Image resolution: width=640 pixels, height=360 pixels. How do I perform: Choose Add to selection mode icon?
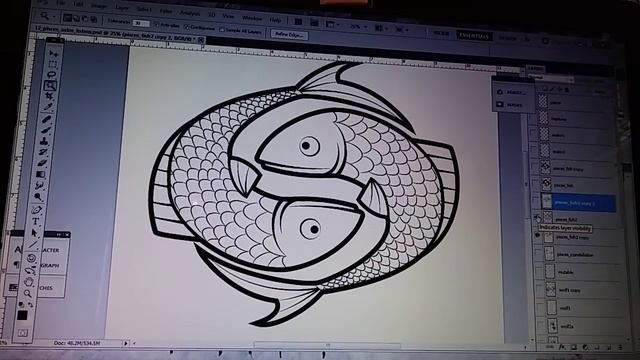(76, 18)
